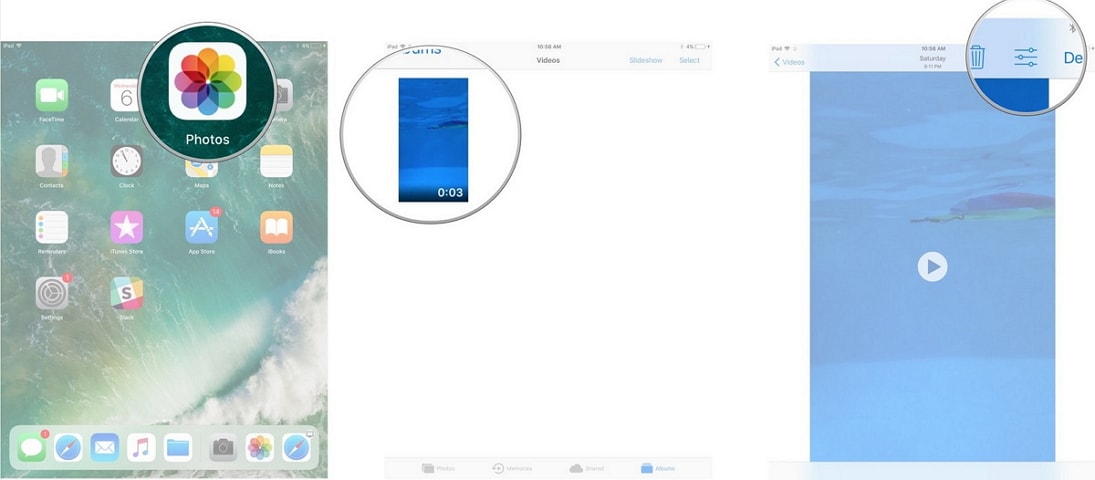Open the Clock app
This screenshot has width=1095, height=480.
[x=126, y=161]
